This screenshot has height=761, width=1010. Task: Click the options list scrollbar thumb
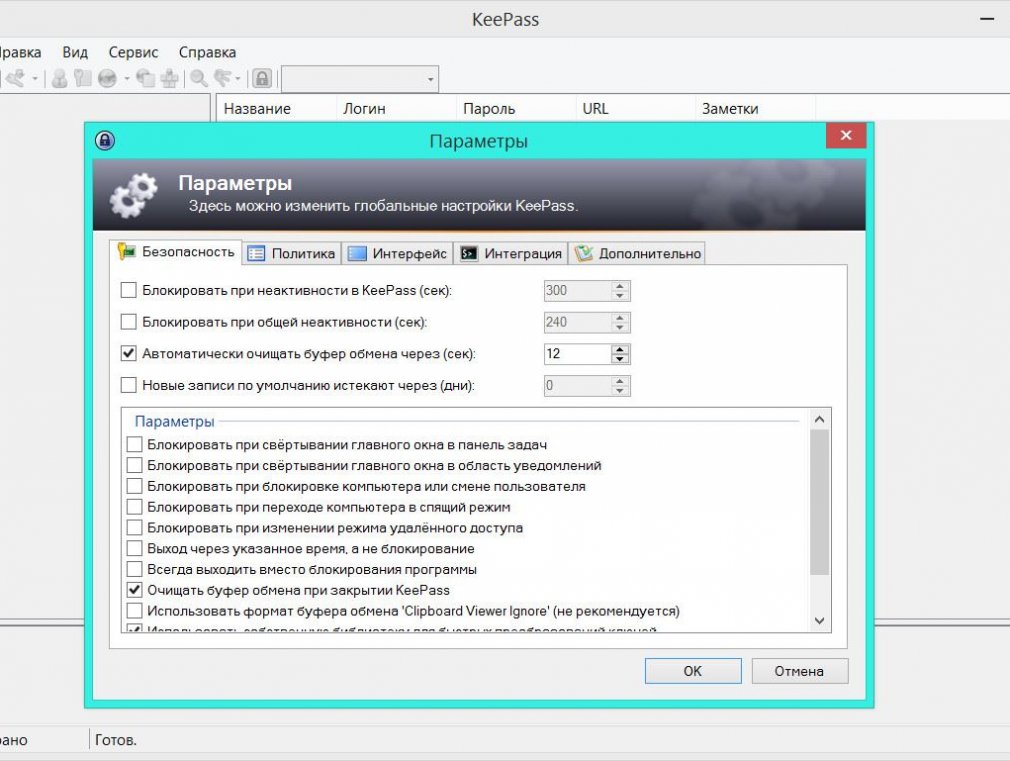point(819,502)
